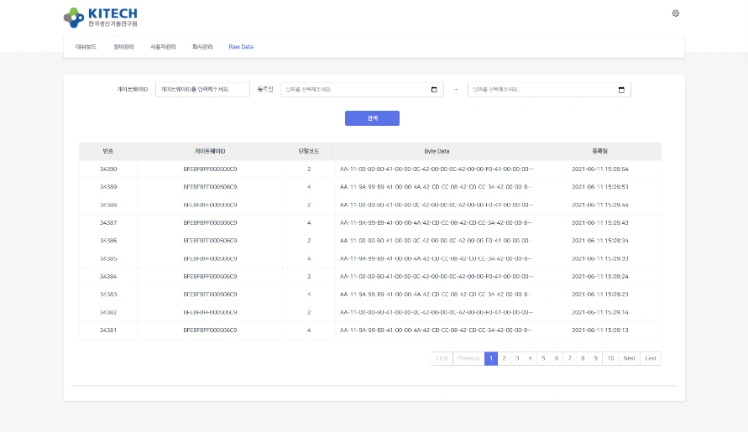Go to the First page
The width and height of the screenshot is (748, 432).
click(442, 358)
